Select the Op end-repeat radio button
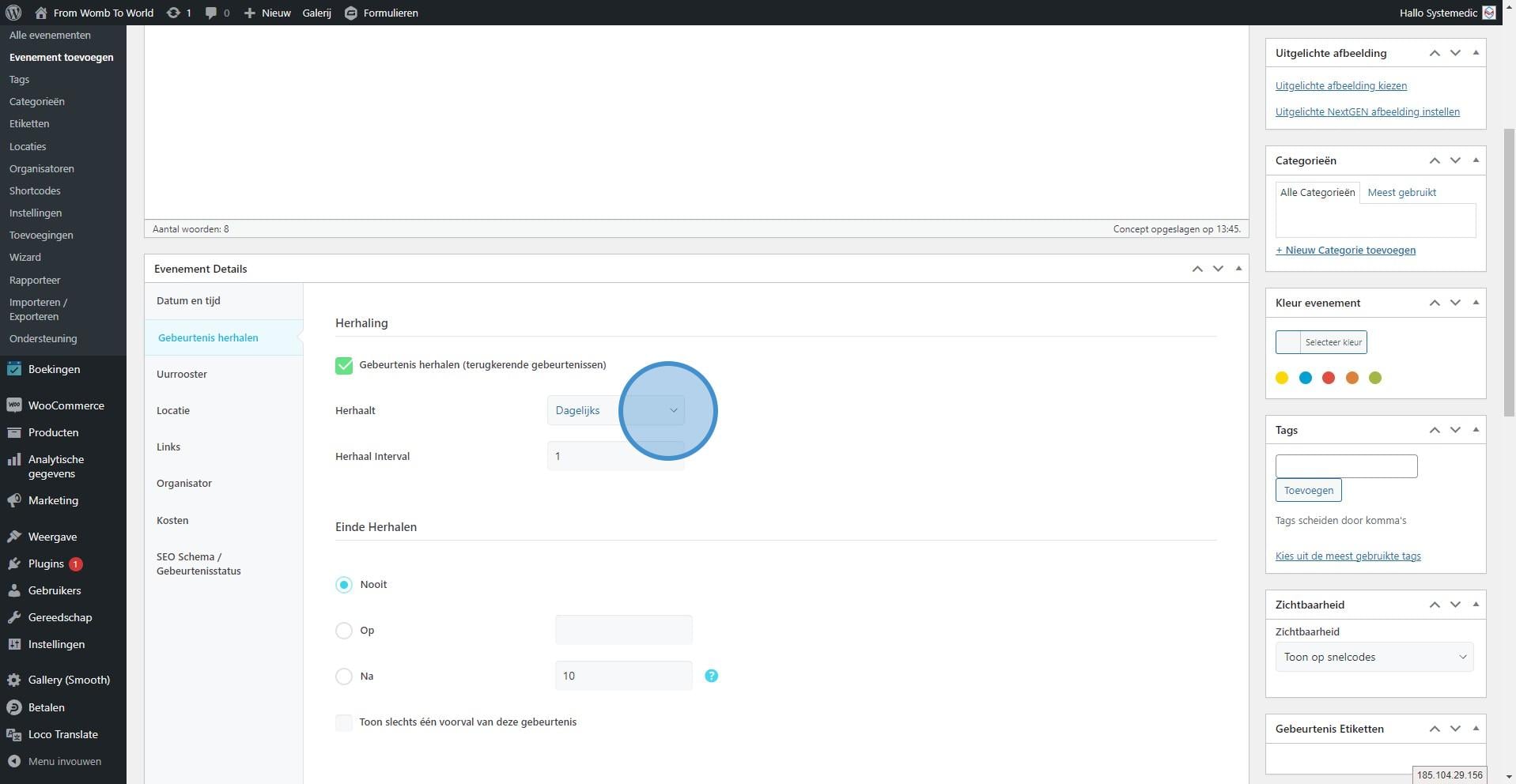Viewport: 1516px width, 784px height. (x=344, y=631)
